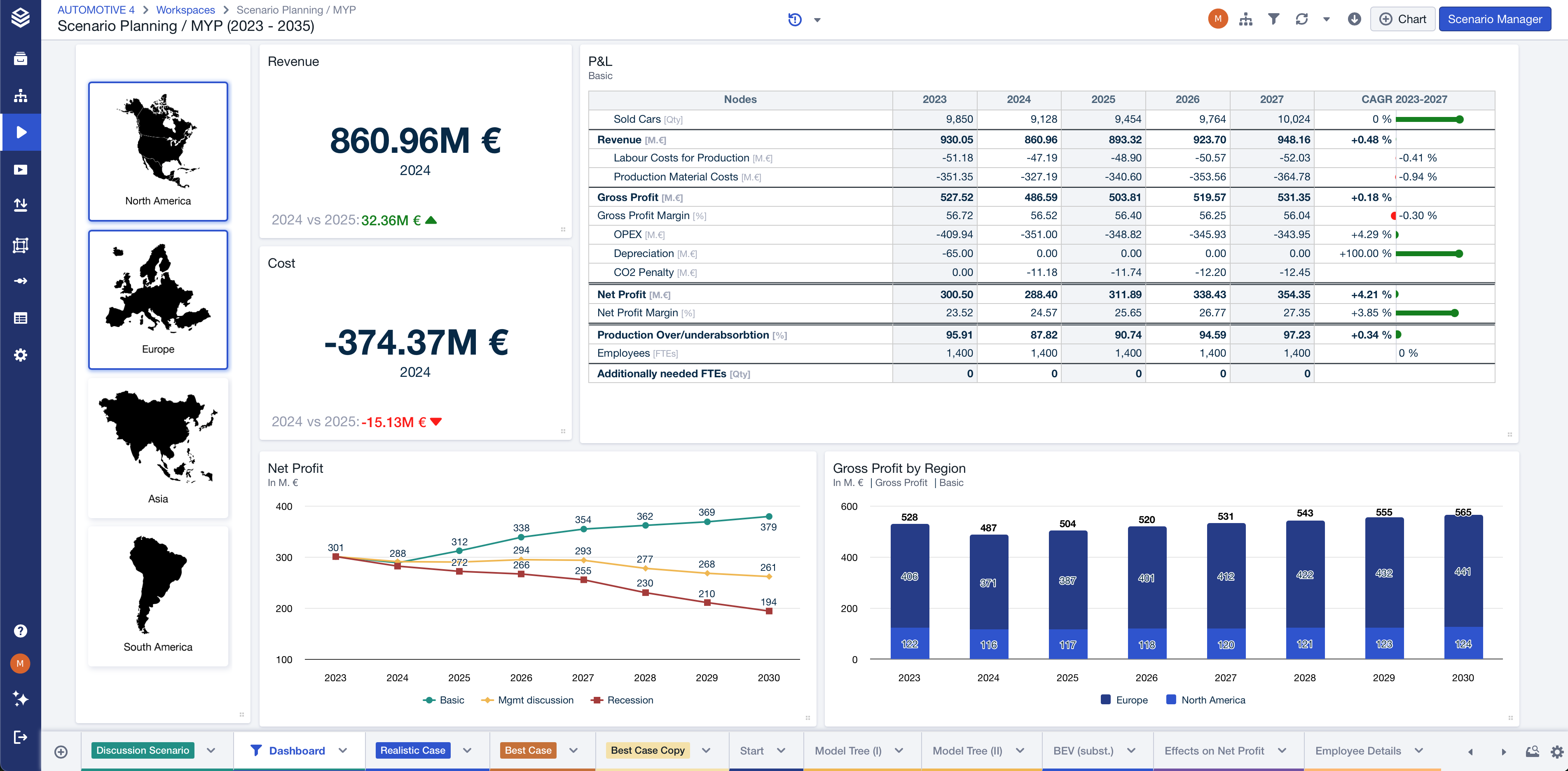Viewport: 1568px width, 771px height.
Task: Deselect the Europe region tile
Action: 158,299
